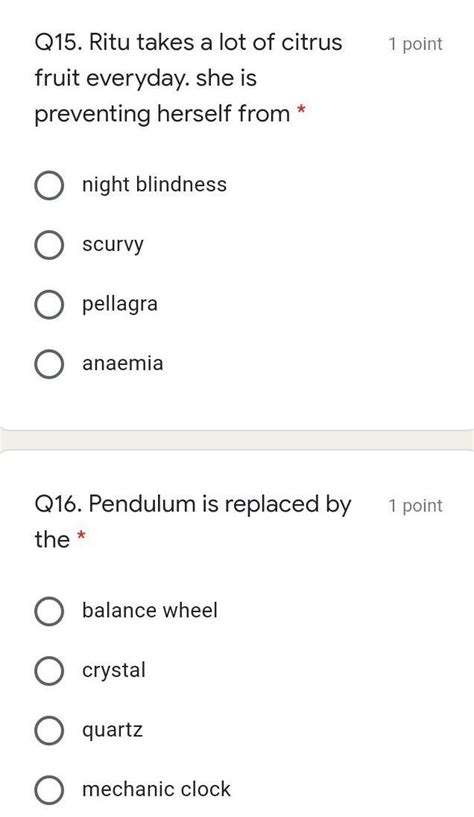This screenshot has height=817, width=474.
Task: Select the 'balance wheel' radio button
Action: (49, 611)
